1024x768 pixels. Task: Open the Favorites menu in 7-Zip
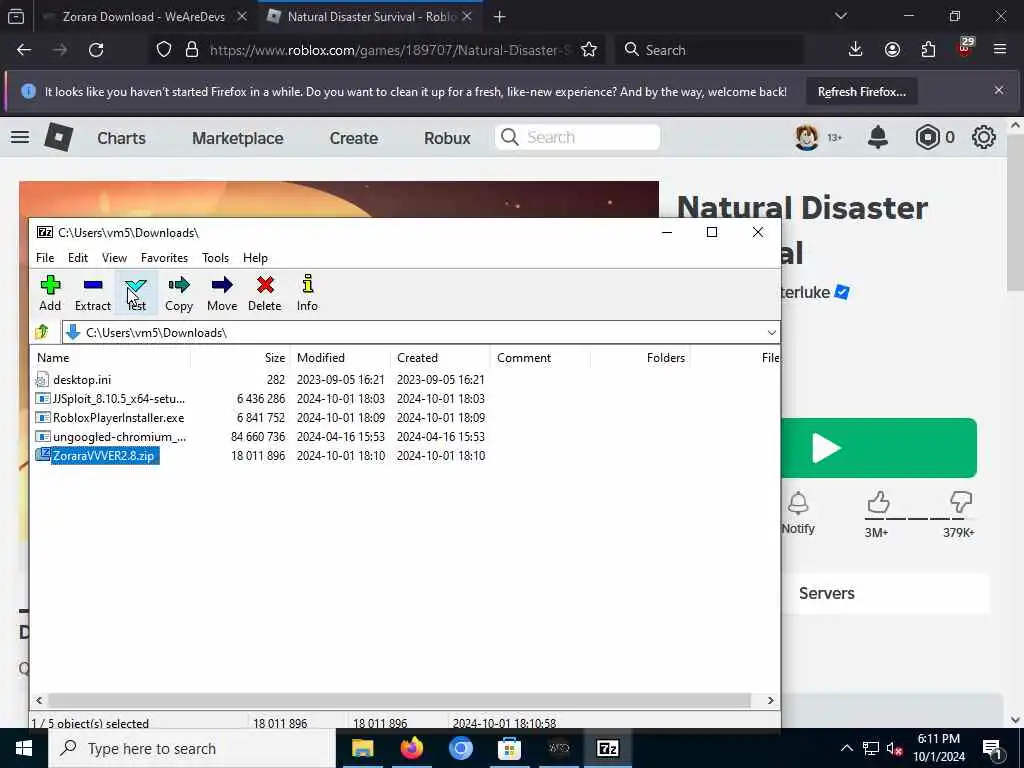[x=165, y=258]
